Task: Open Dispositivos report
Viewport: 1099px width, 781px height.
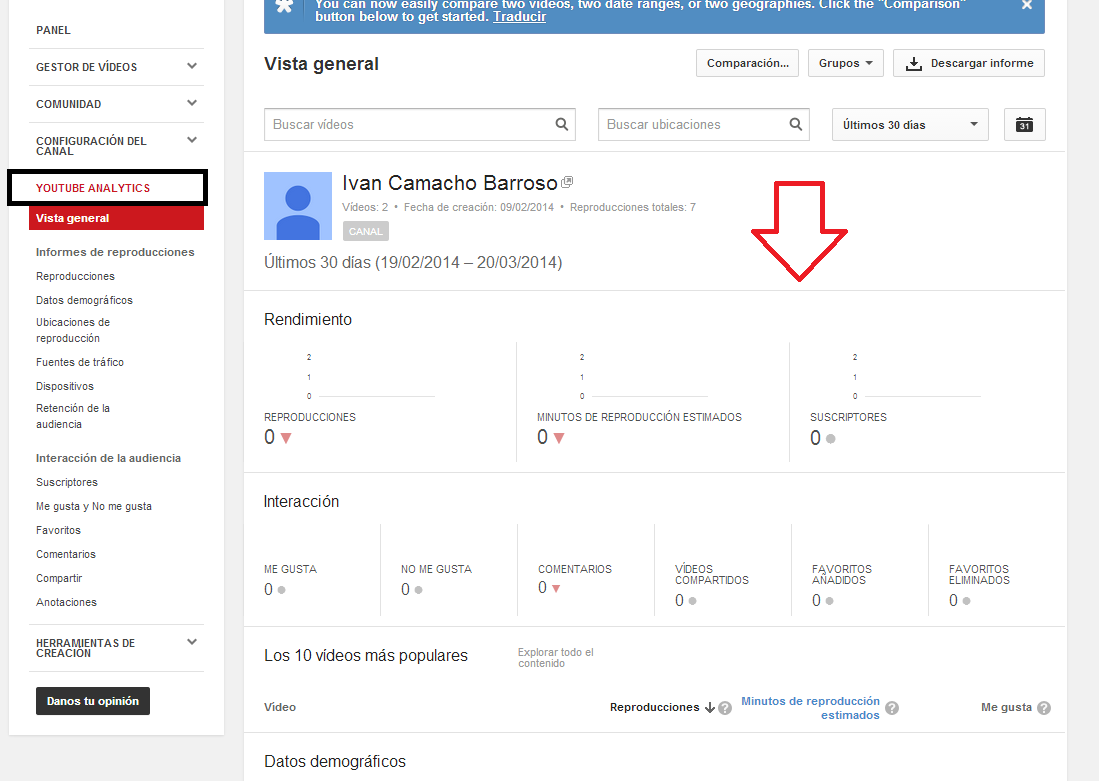Action: (64, 386)
